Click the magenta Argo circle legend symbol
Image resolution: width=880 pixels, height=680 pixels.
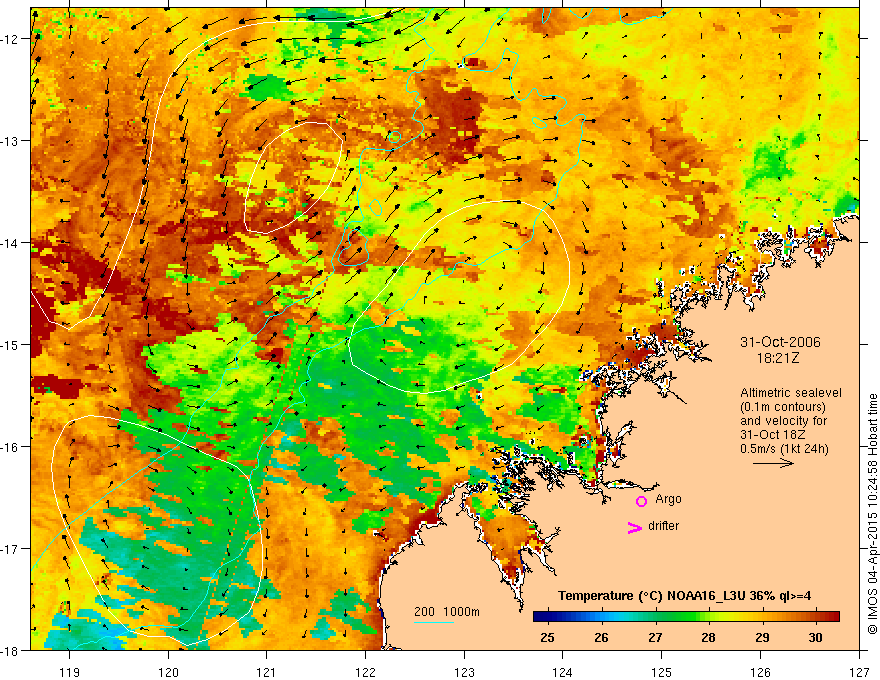pos(641,501)
